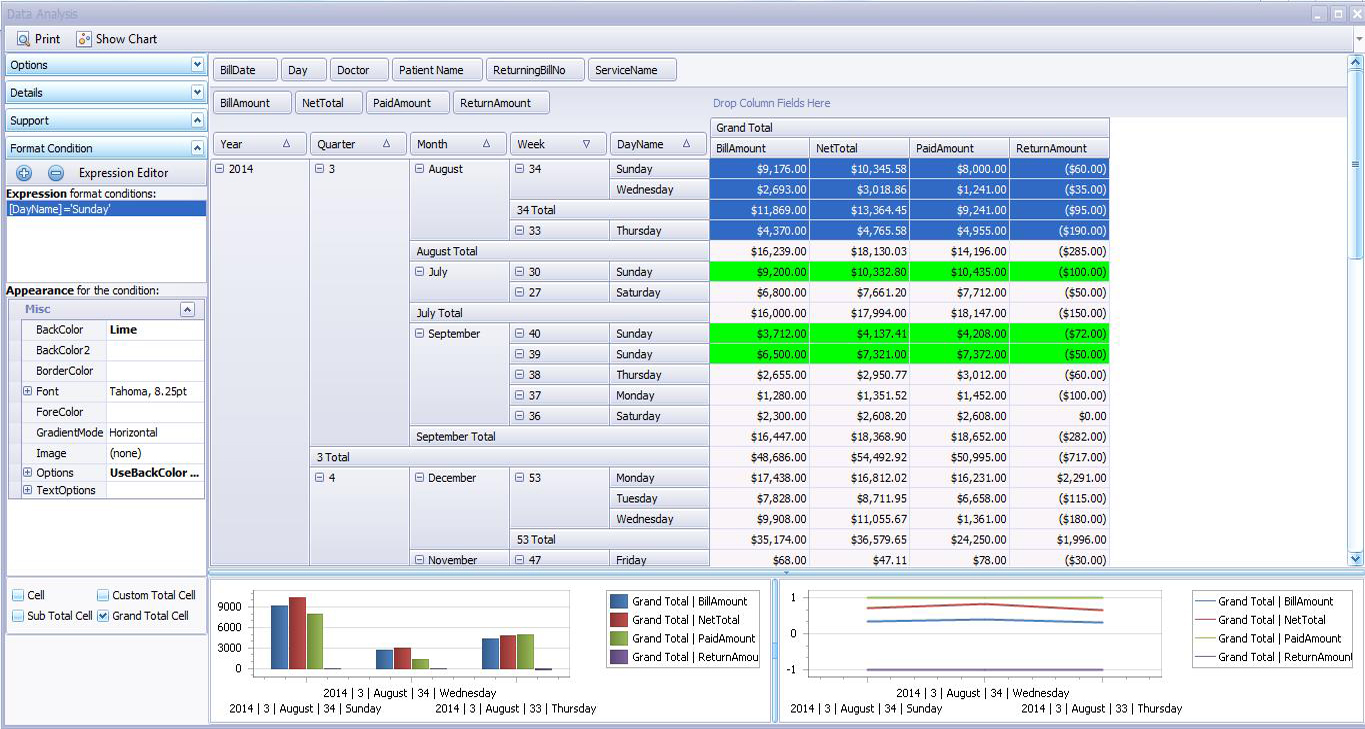Click the Print toolbar icon
This screenshot has width=1365, height=729.
[x=23, y=39]
